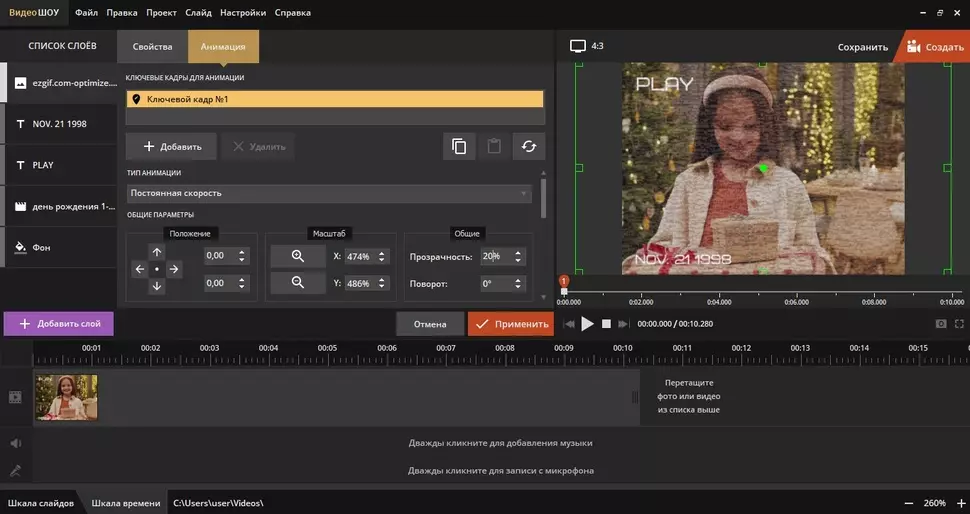This screenshot has width=970, height=514.
Task: Open the fullscreen preview icon
Action: [959, 323]
